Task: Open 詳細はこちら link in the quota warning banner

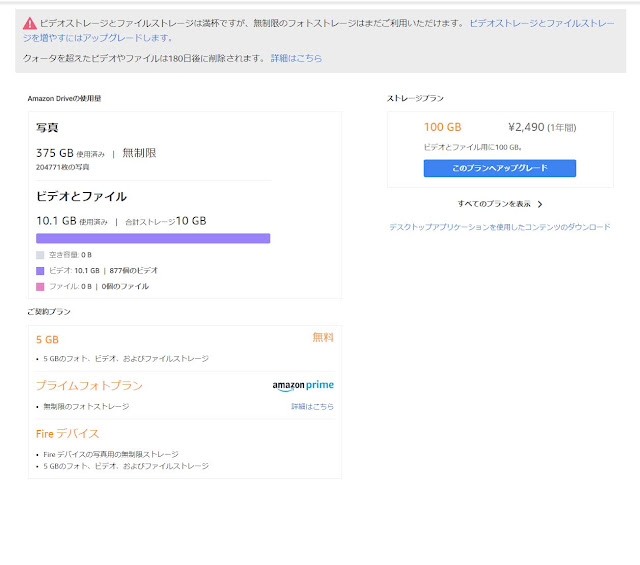Action: tap(296, 58)
